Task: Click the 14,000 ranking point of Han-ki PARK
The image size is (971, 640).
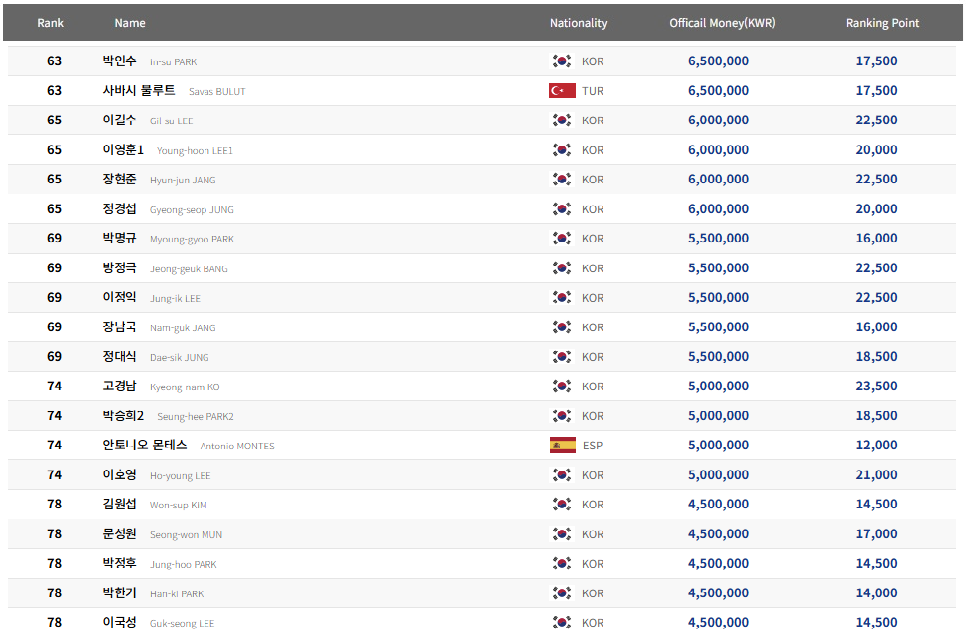Action: (876, 593)
